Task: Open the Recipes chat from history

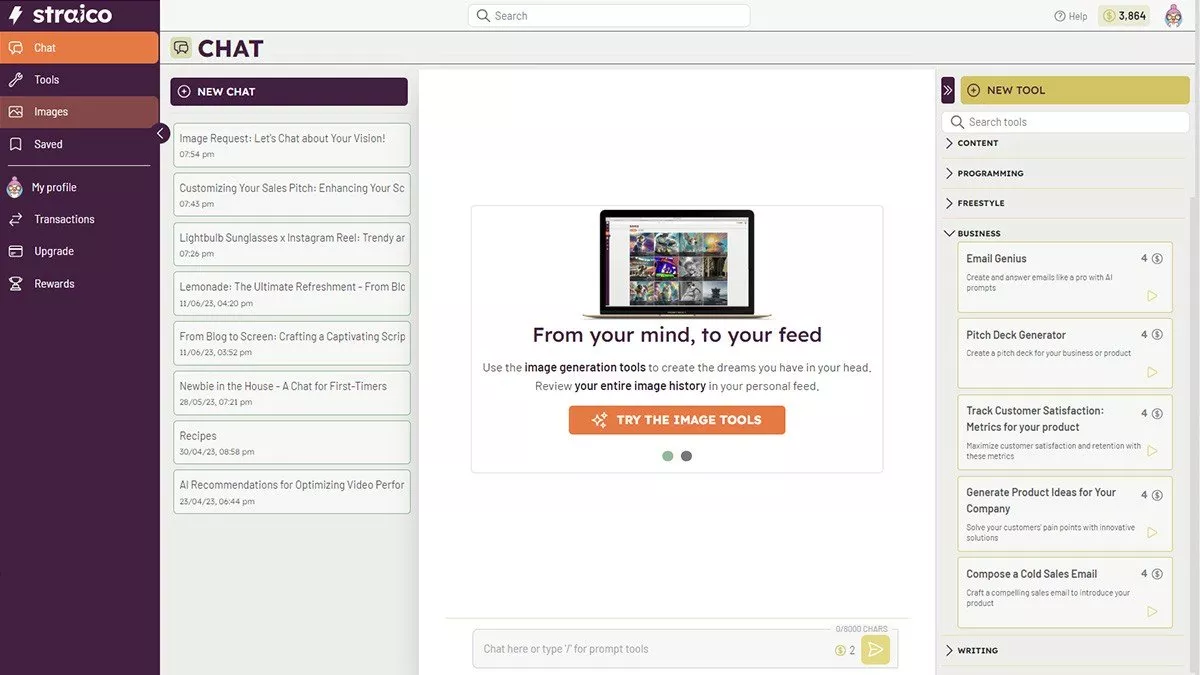Action: click(291, 442)
